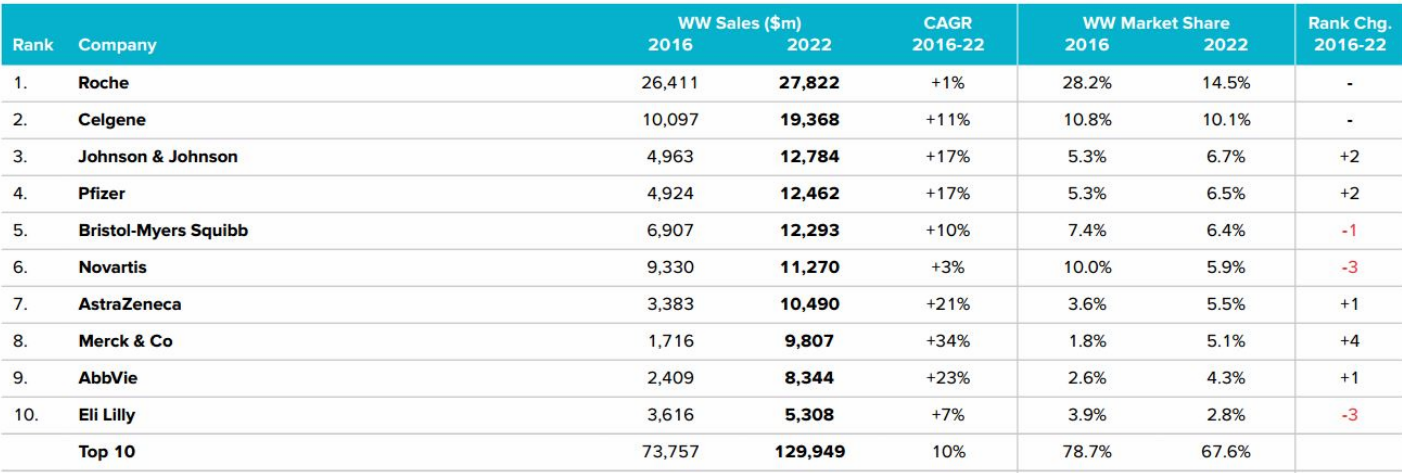This screenshot has width=1402, height=473.
Task: Select the Celgene company cell
Action: 112,120
